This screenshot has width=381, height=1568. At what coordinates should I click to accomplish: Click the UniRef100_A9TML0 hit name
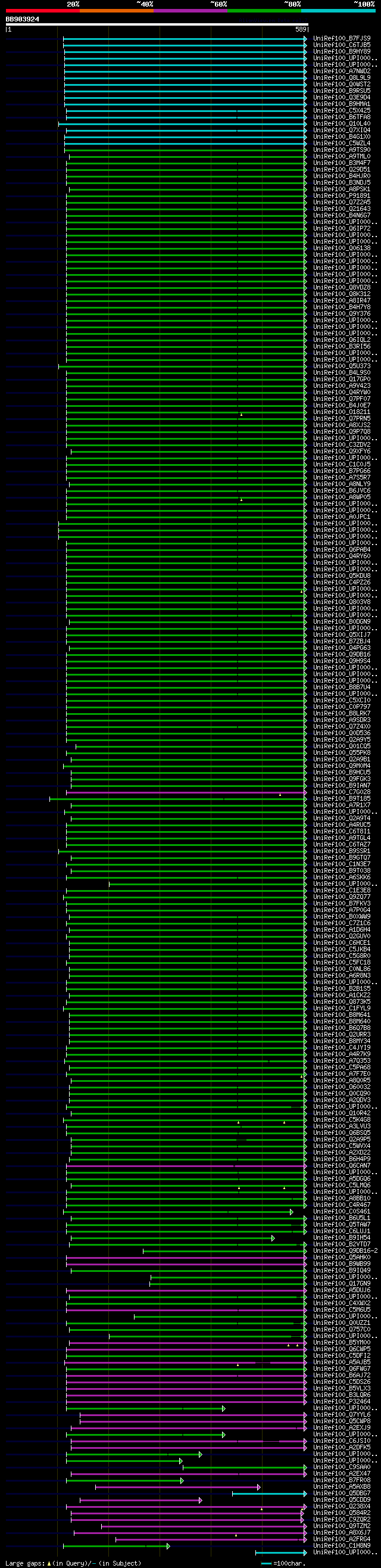pos(342,157)
